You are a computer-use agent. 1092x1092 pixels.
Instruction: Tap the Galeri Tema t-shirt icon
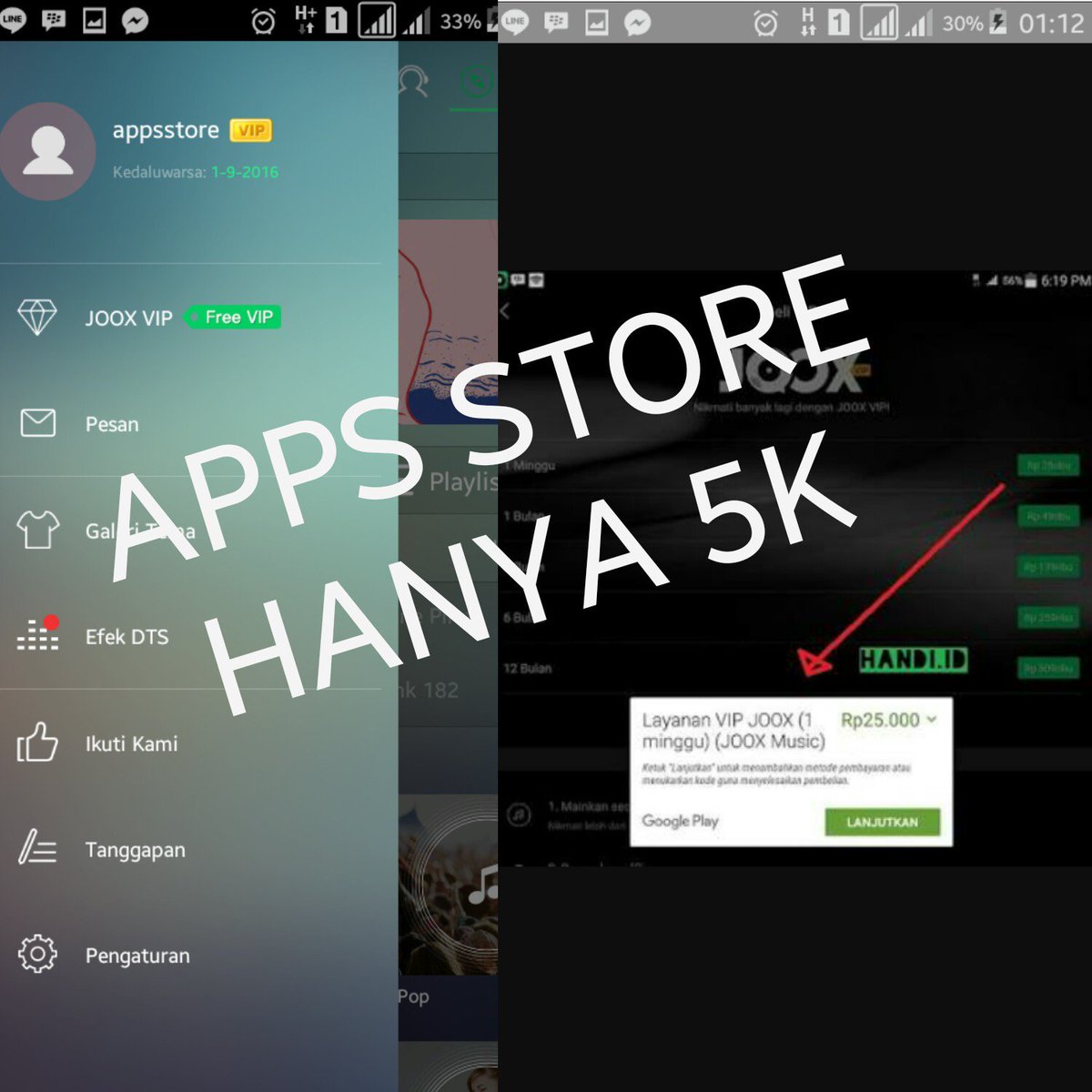[37, 530]
